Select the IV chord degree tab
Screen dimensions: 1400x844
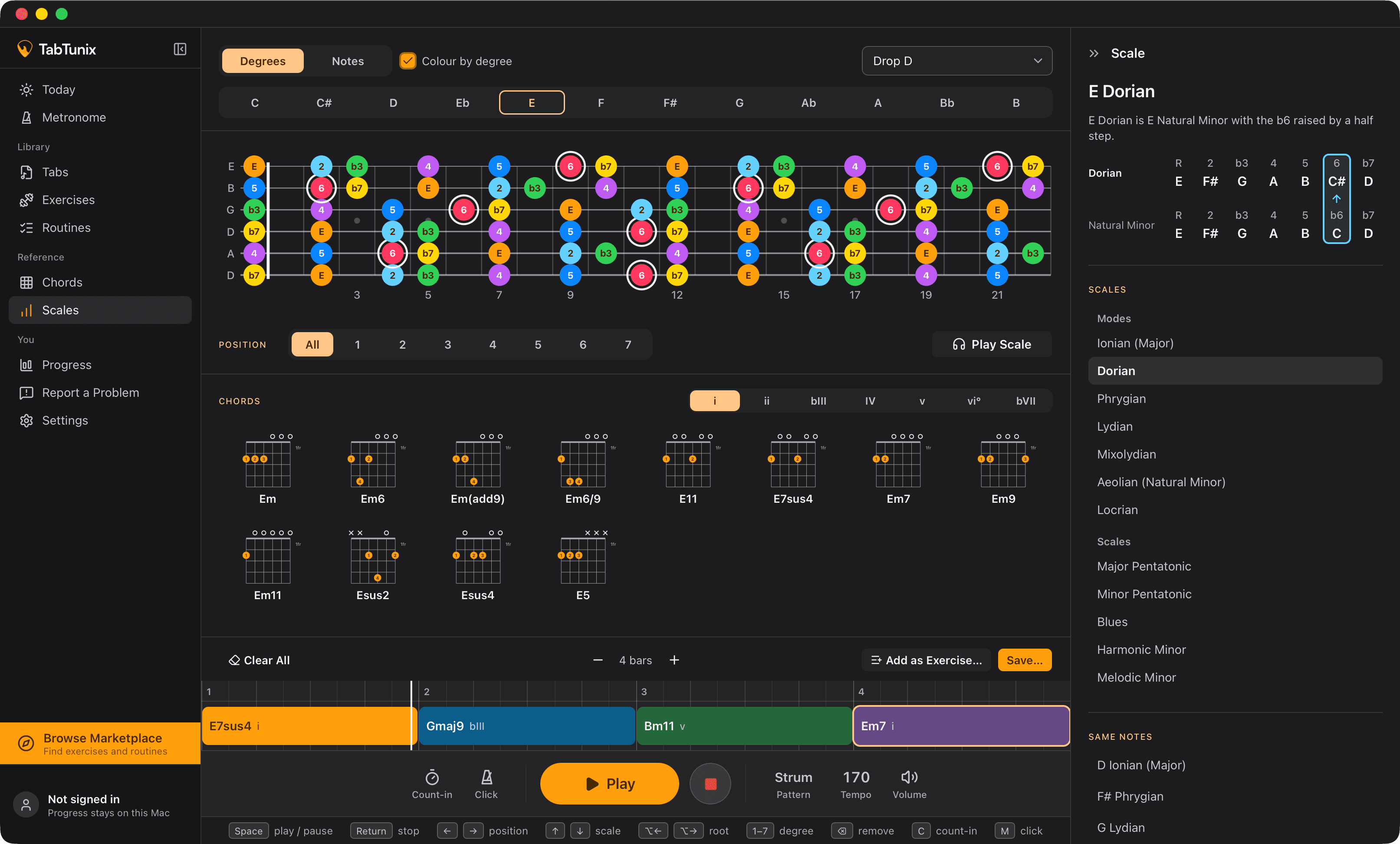[870, 401]
